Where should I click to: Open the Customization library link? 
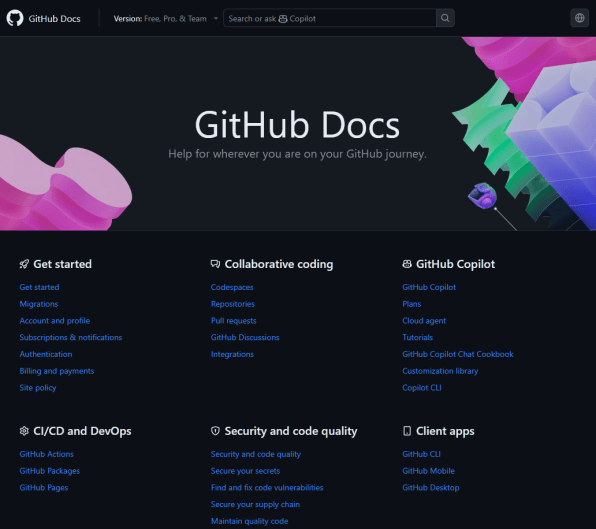click(440, 371)
